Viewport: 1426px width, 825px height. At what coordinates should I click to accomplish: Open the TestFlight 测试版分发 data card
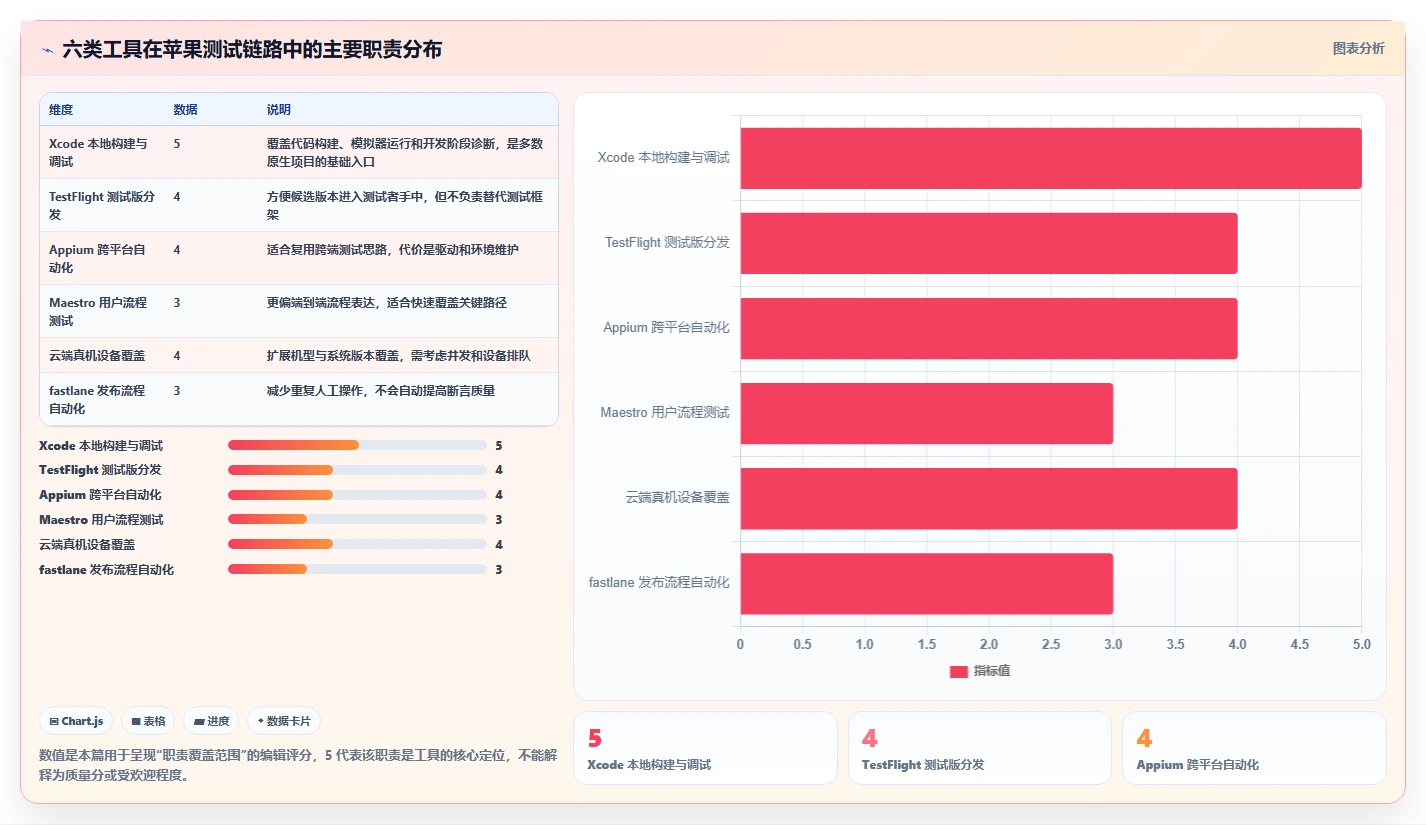coord(980,748)
